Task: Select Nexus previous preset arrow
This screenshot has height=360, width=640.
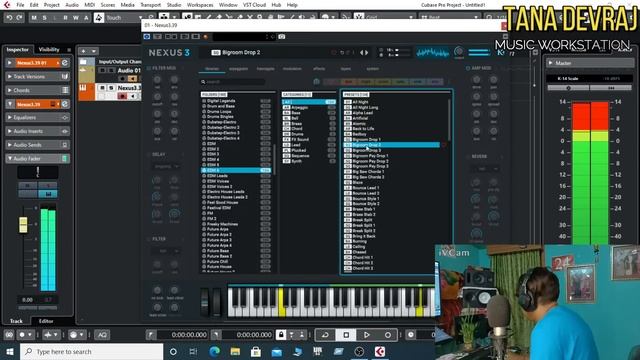Action: pyautogui.click(x=361, y=52)
